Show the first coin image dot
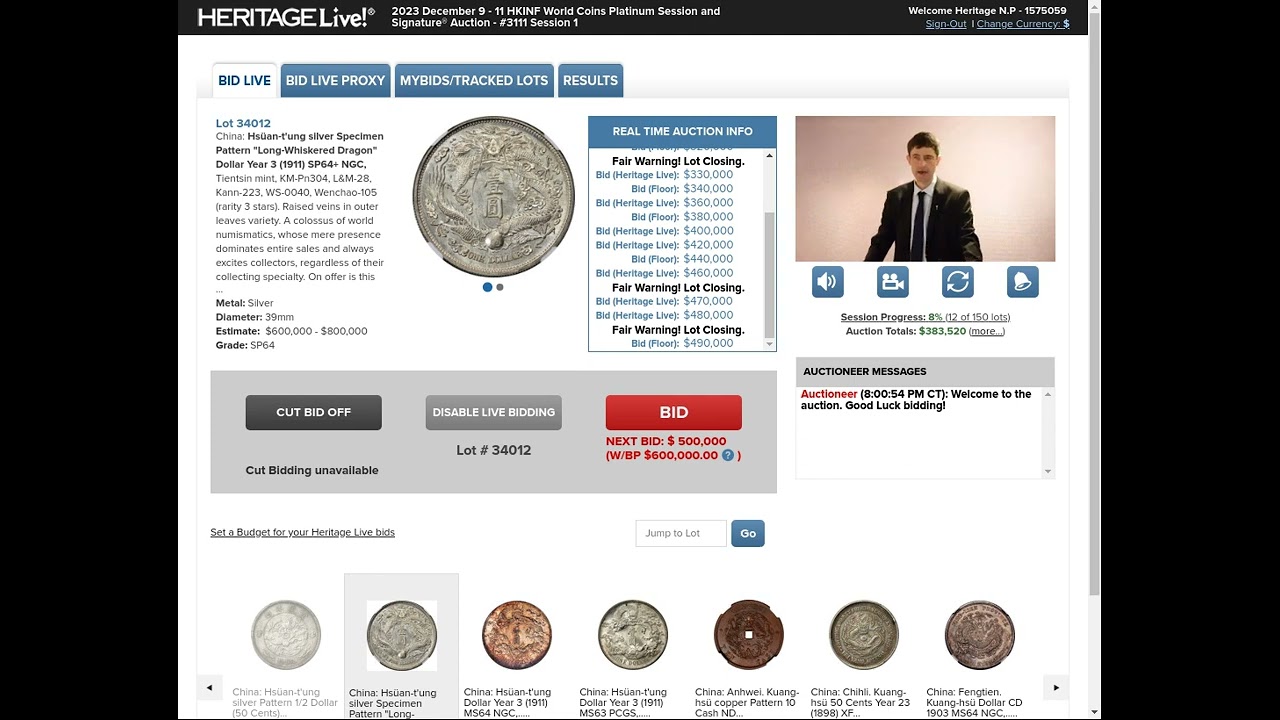 pos(487,287)
